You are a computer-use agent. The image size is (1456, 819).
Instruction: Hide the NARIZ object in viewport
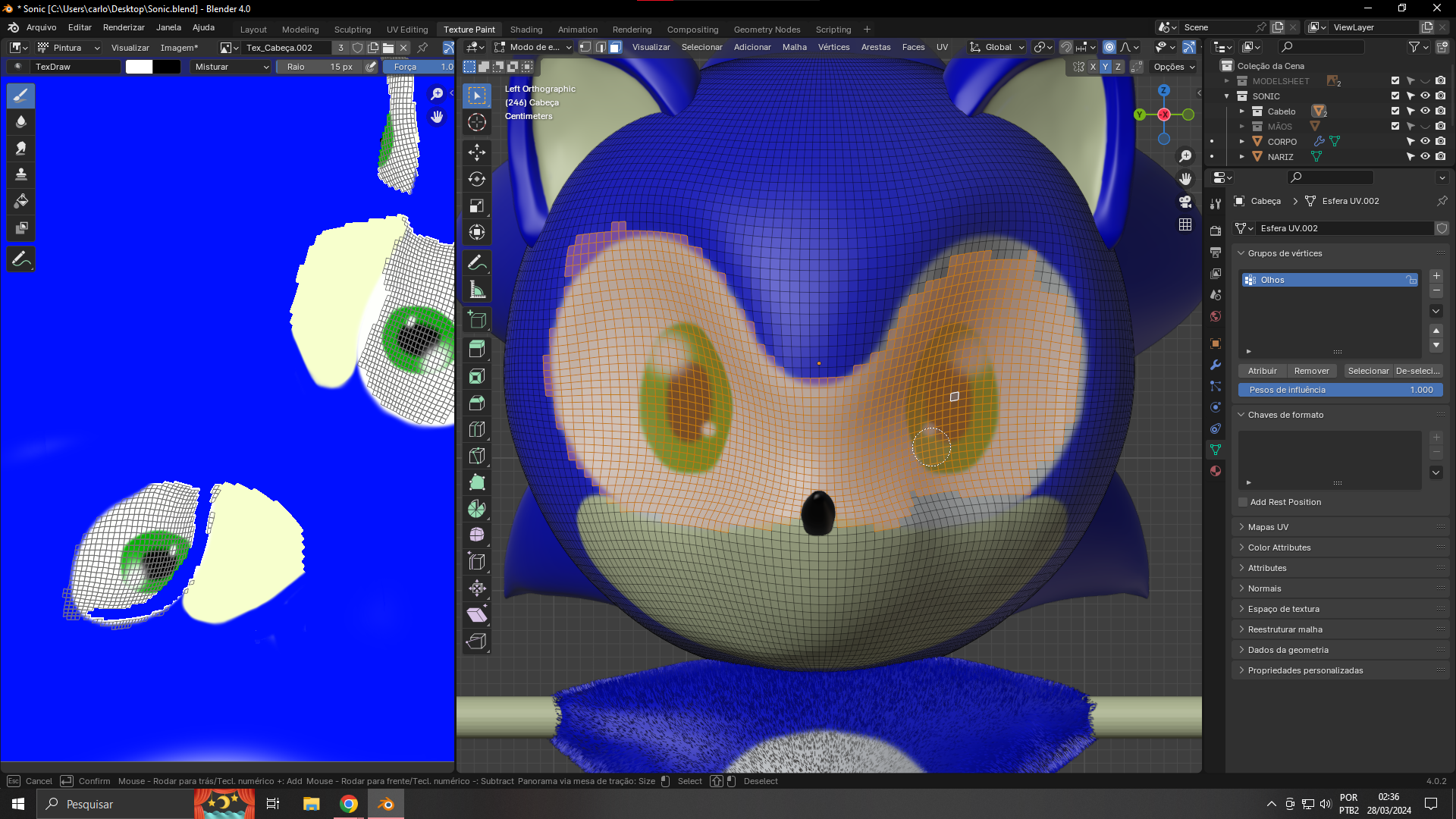pyautogui.click(x=1425, y=157)
